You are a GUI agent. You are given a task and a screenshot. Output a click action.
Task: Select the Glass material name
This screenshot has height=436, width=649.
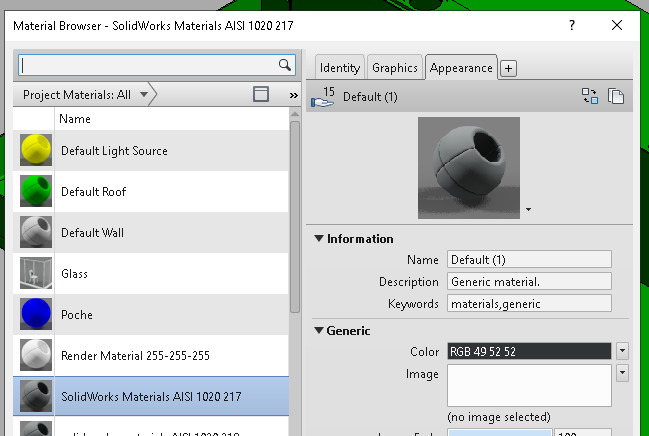tap(75, 274)
